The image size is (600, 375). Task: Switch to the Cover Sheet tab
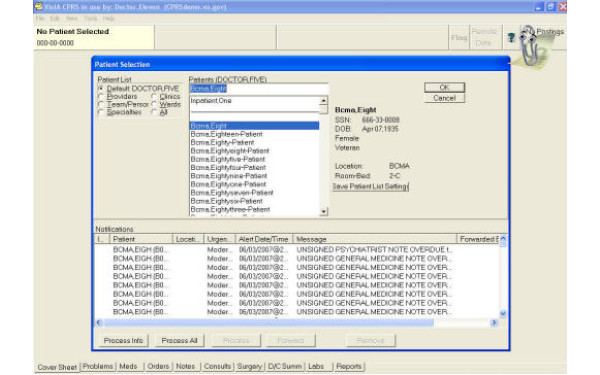click(x=57, y=367)
